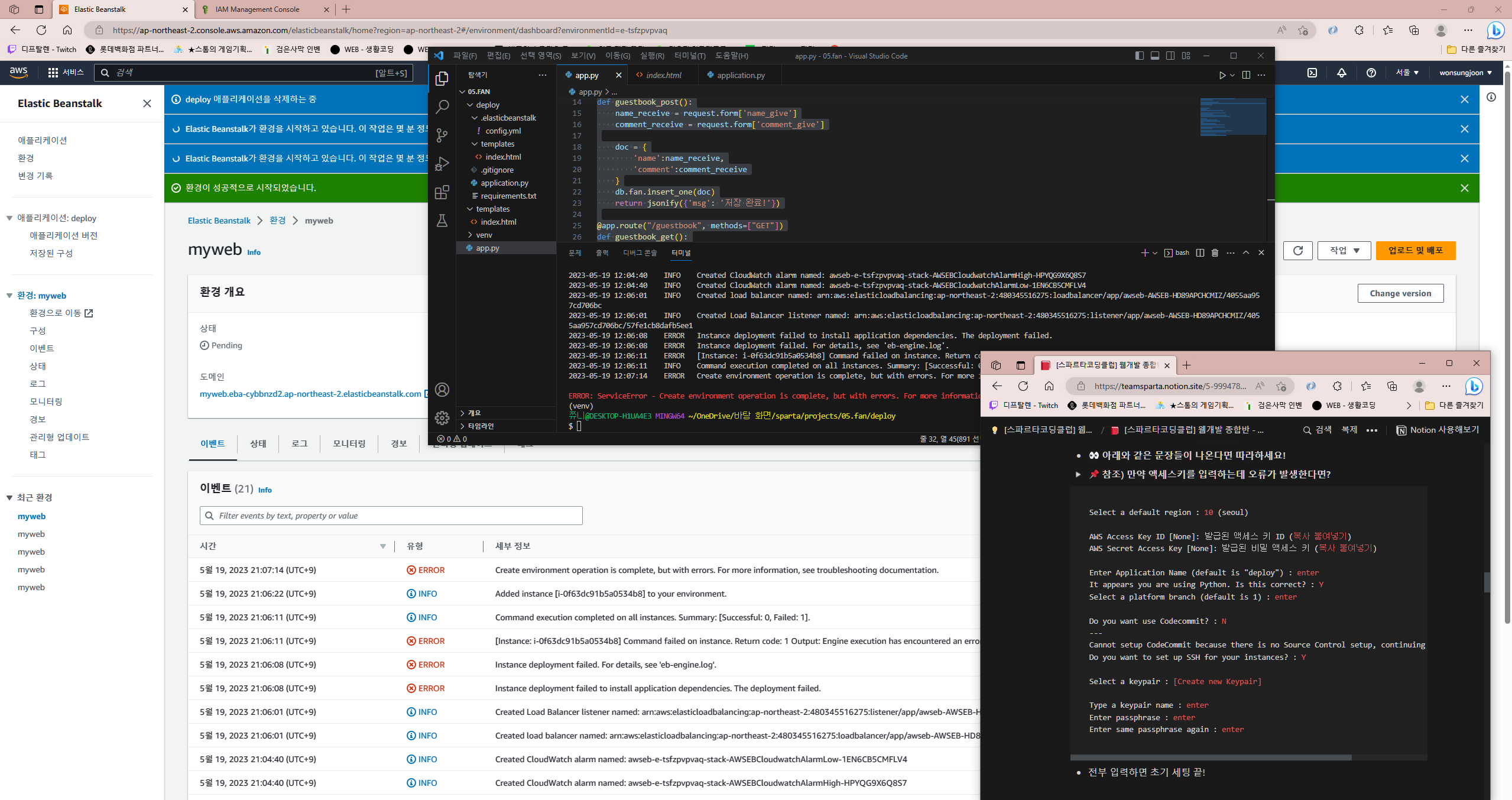Open VS Code 파일(F) menu
1512x800 pixels.
click(x=465, y=56)
